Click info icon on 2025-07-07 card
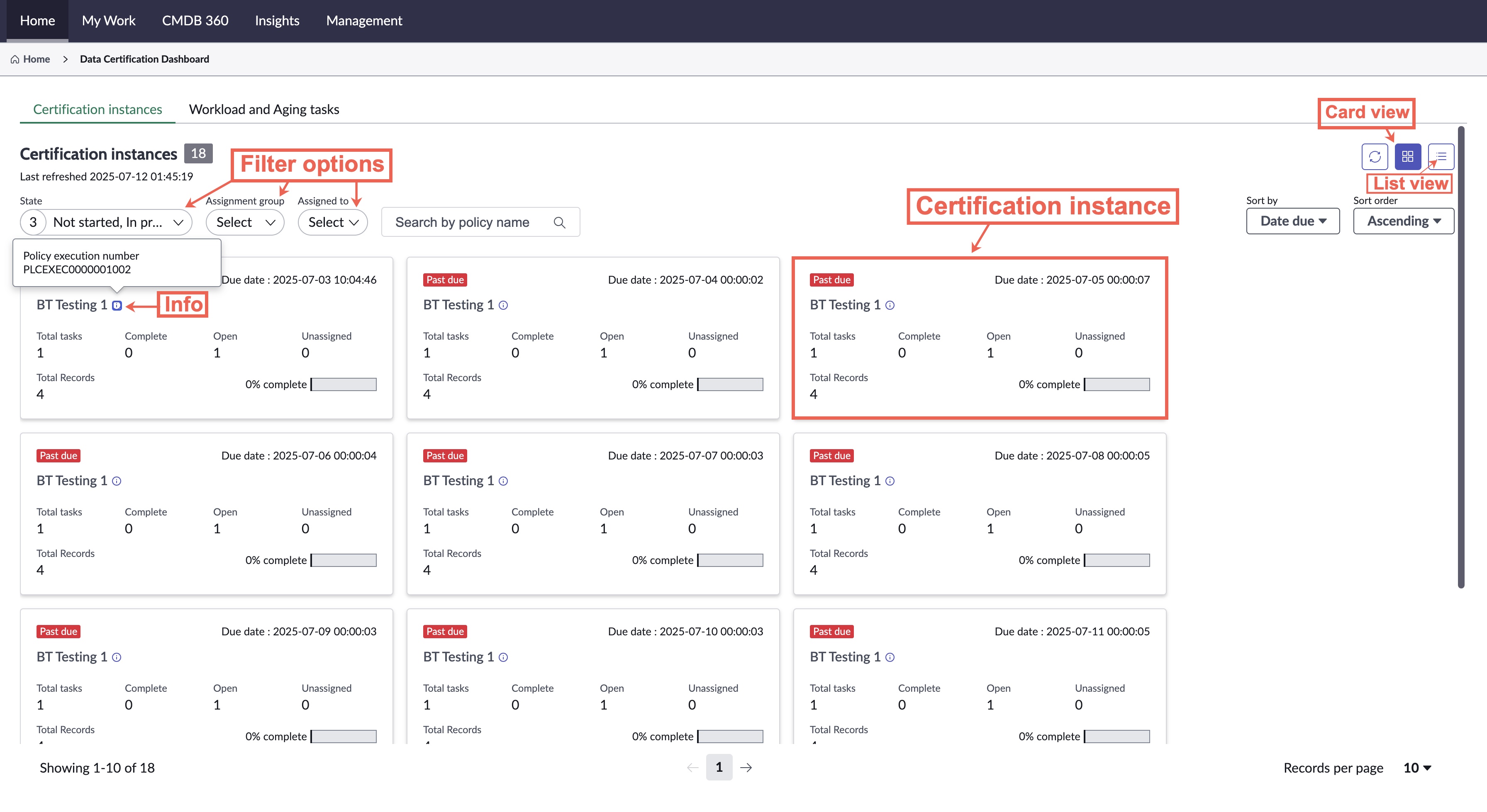Viewport: 1487px width, 812px height. click(503, 481)
